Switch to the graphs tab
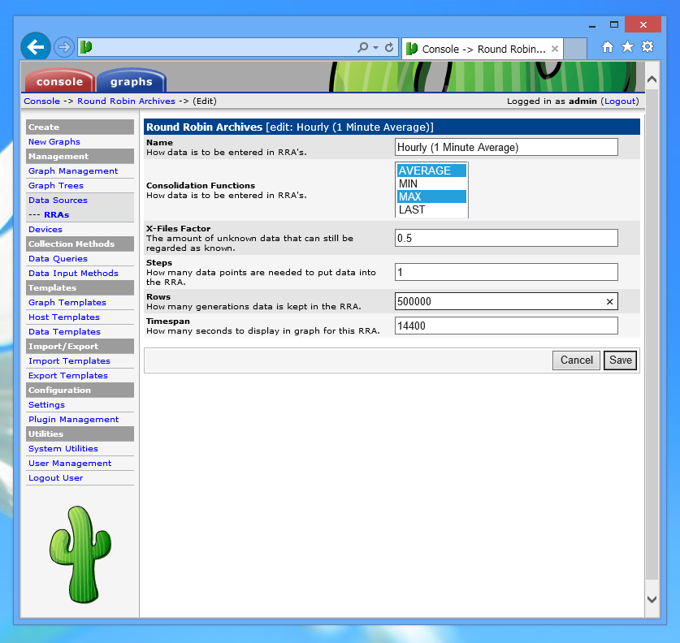Image resolution: width=680 pixels, height=643 pixels. click(131, 81)
